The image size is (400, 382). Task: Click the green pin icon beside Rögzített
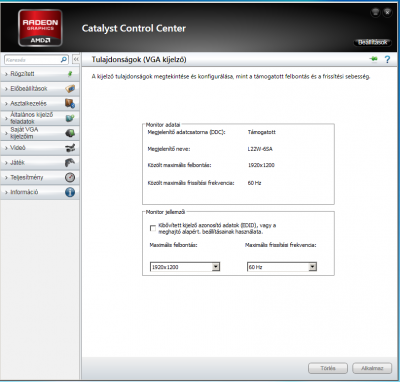(x=70, y=74)
